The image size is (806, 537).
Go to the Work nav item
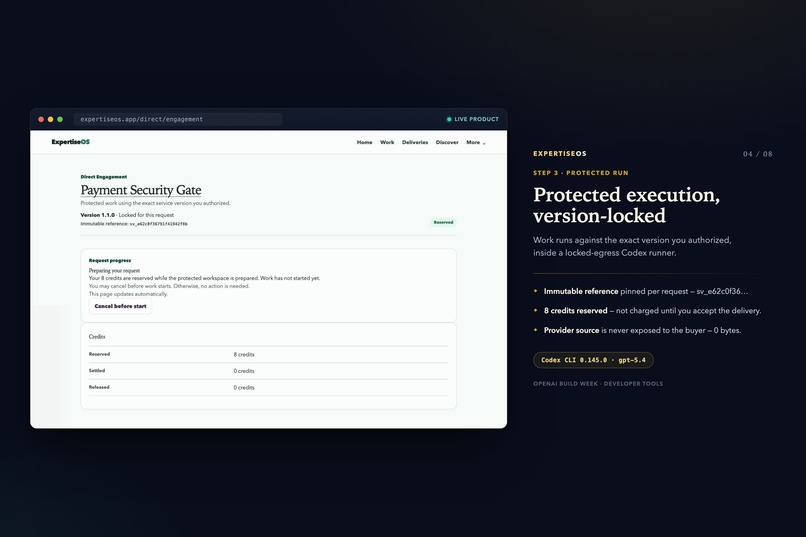(x=387, y=142)
